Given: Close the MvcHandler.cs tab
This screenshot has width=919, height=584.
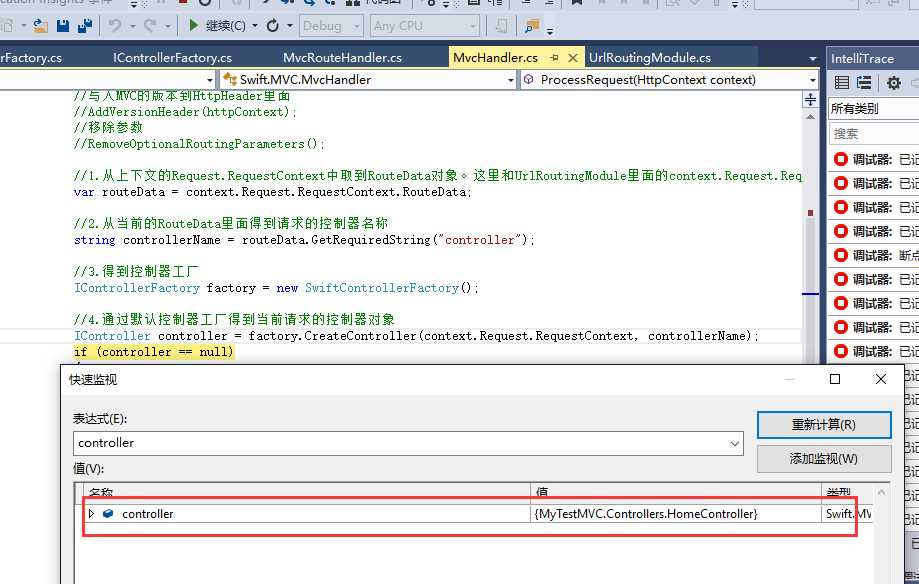Looking at the screenshot, I should tap(573, 57).
